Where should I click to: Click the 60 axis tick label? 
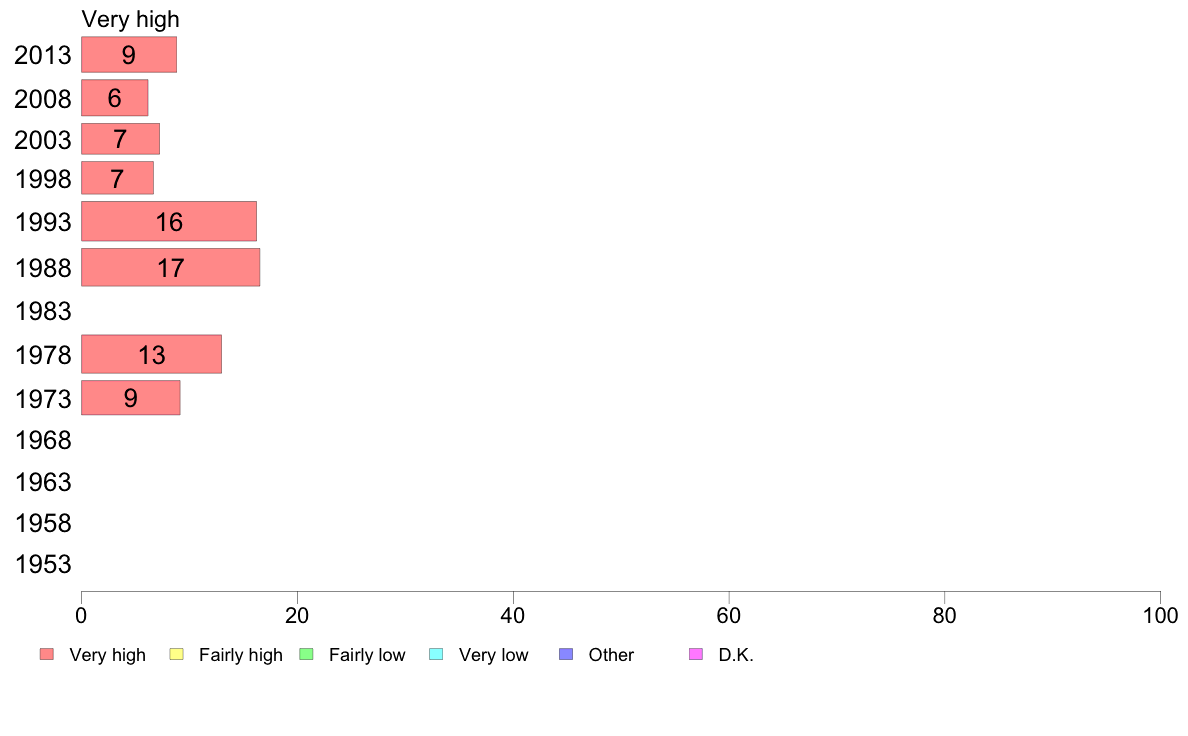point(728,615)
